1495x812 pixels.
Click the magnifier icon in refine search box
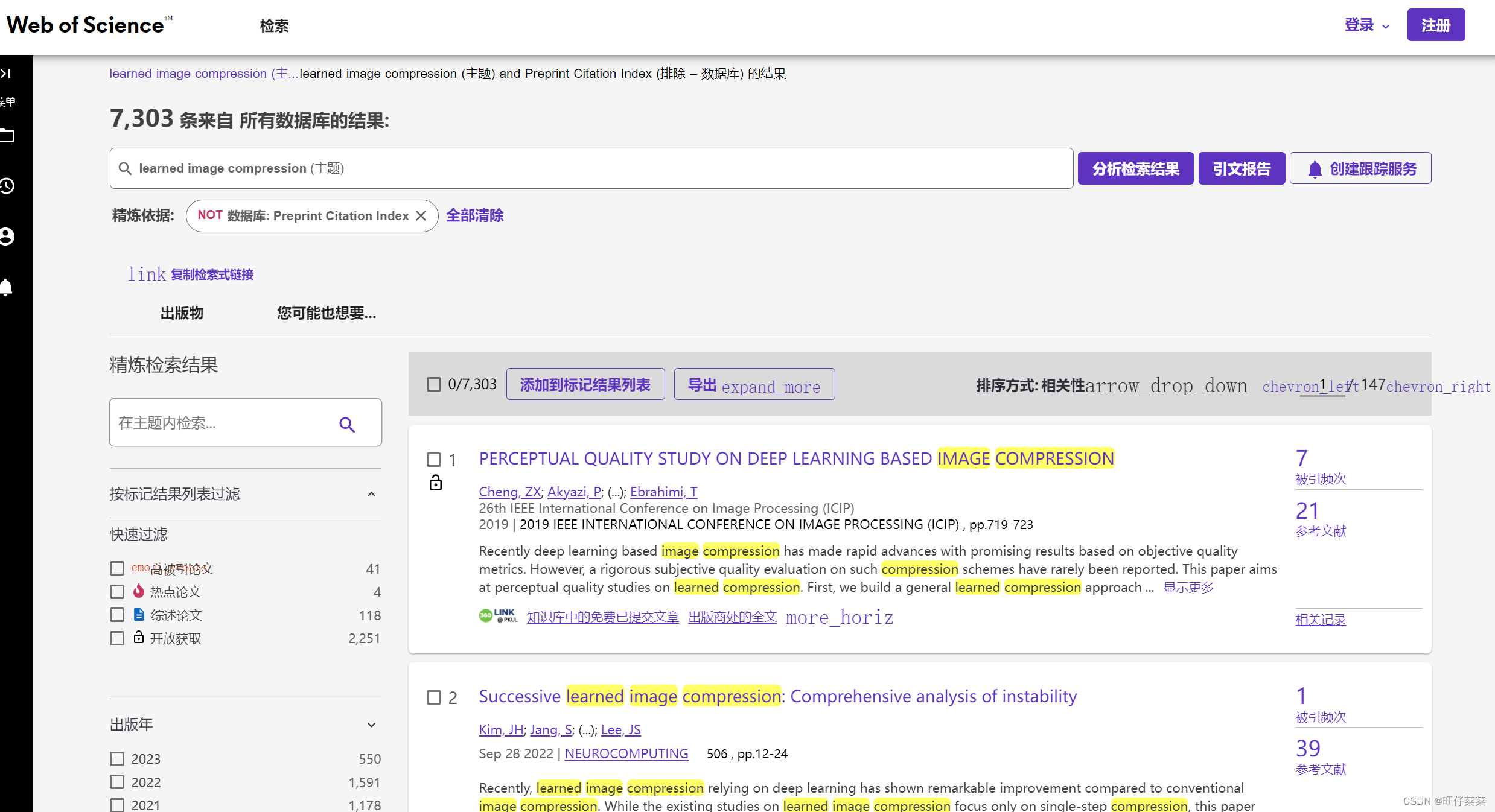coord(346,425)
